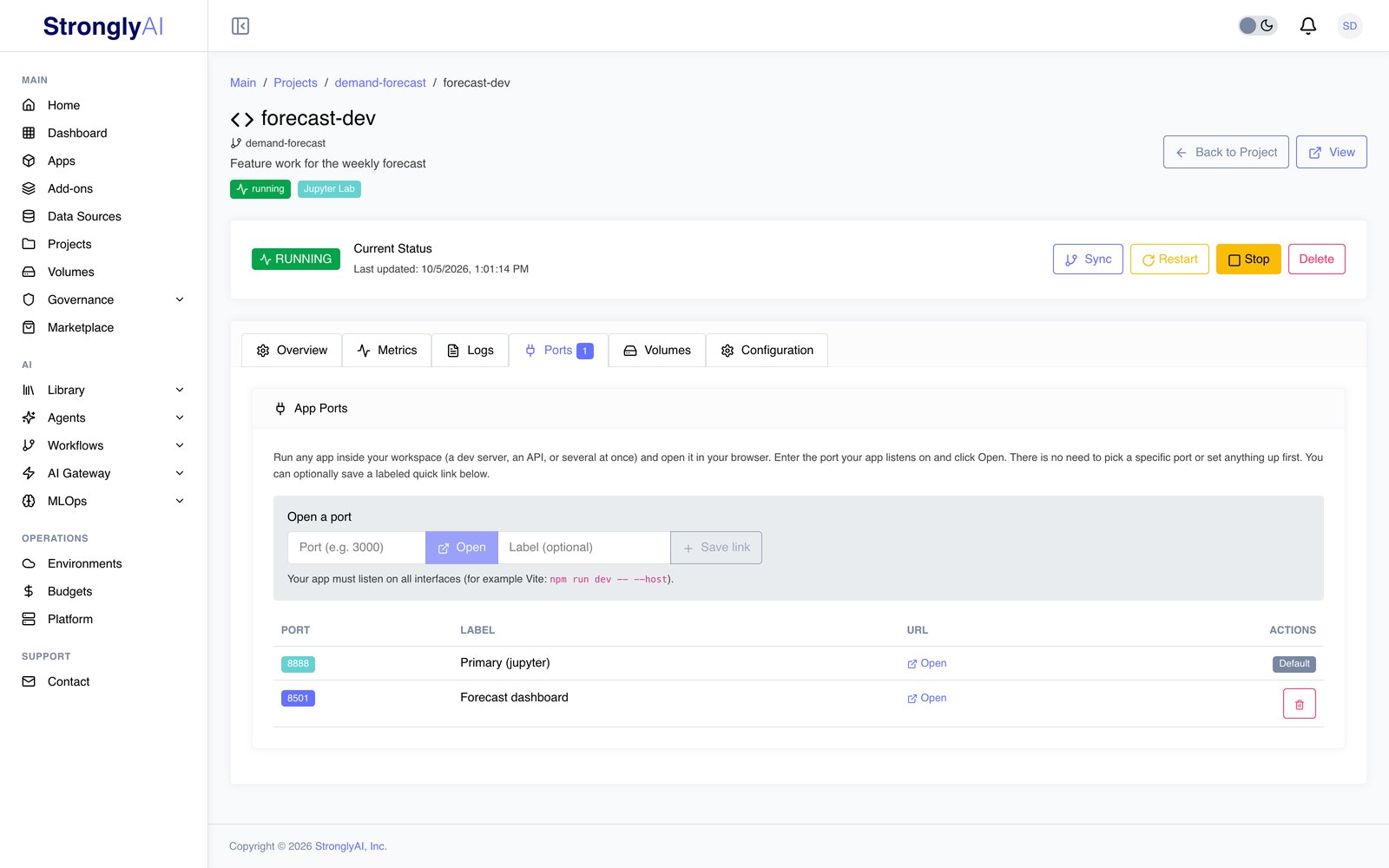Click the Budgets dollar icon
This screenshot has width=1389, height=868.
[x=29, y=591]
